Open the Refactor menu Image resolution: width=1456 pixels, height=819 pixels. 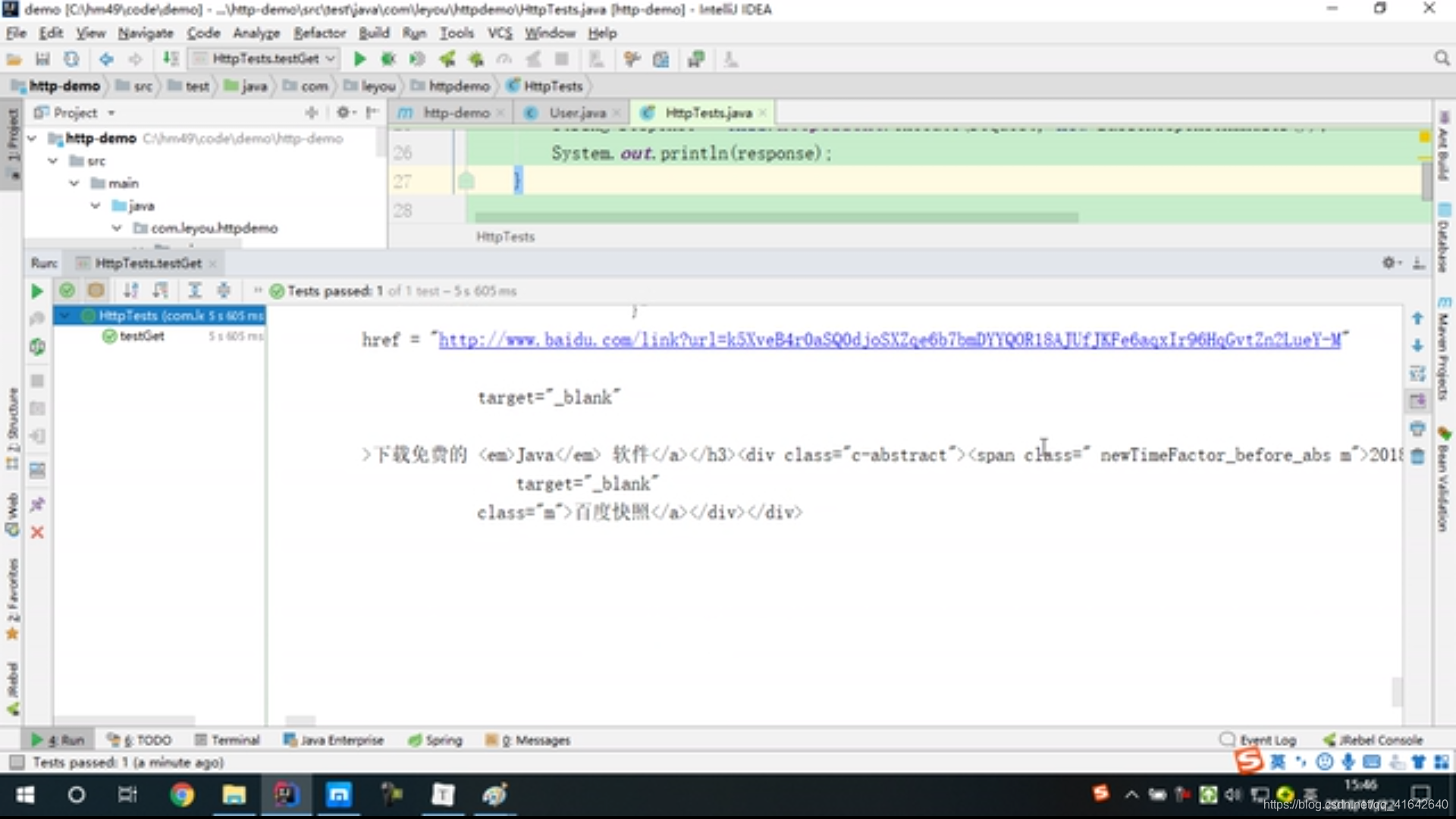(x=319, y=33)
